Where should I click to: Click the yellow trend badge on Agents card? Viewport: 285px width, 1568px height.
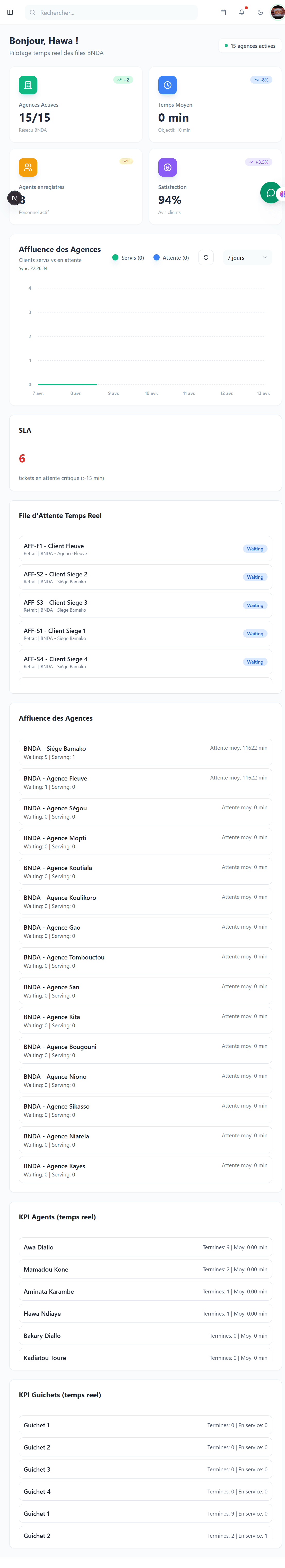click(126, 161)
